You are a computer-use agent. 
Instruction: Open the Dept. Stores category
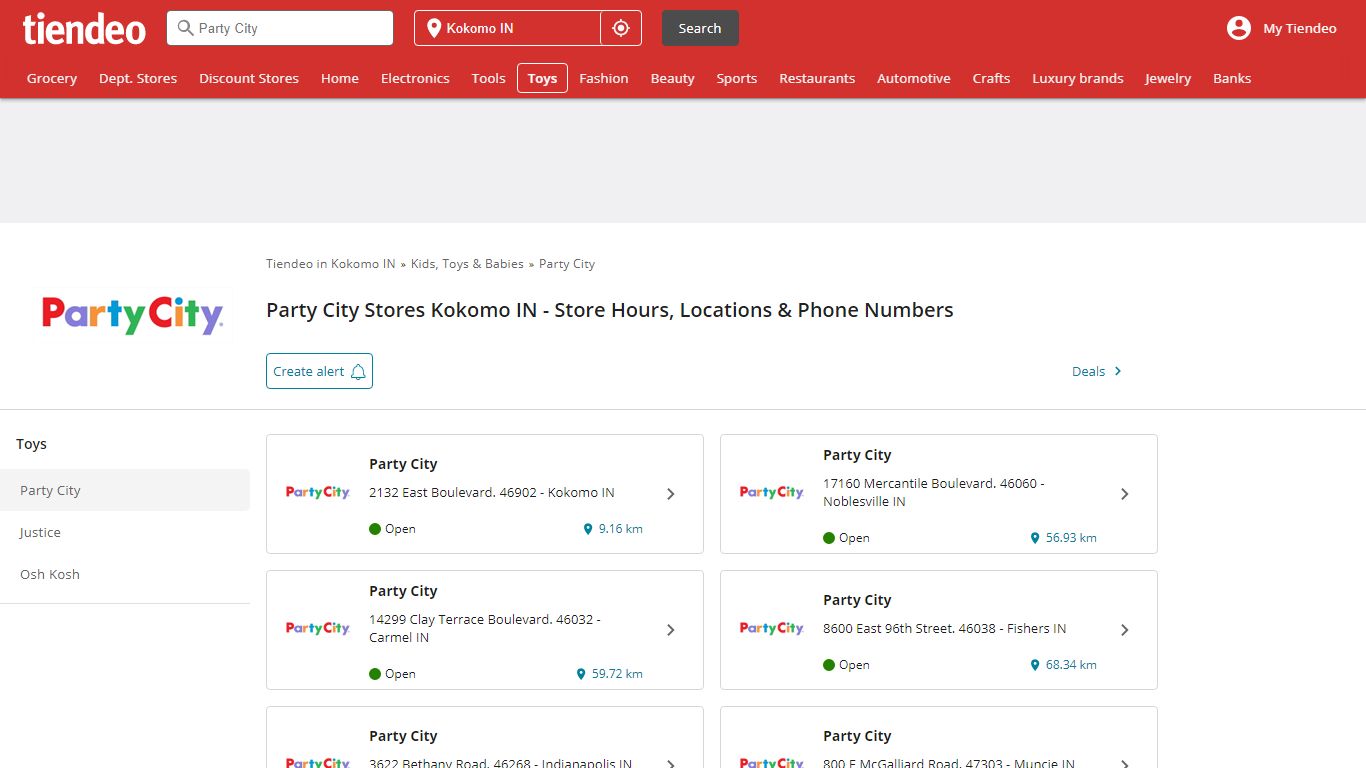138,78
